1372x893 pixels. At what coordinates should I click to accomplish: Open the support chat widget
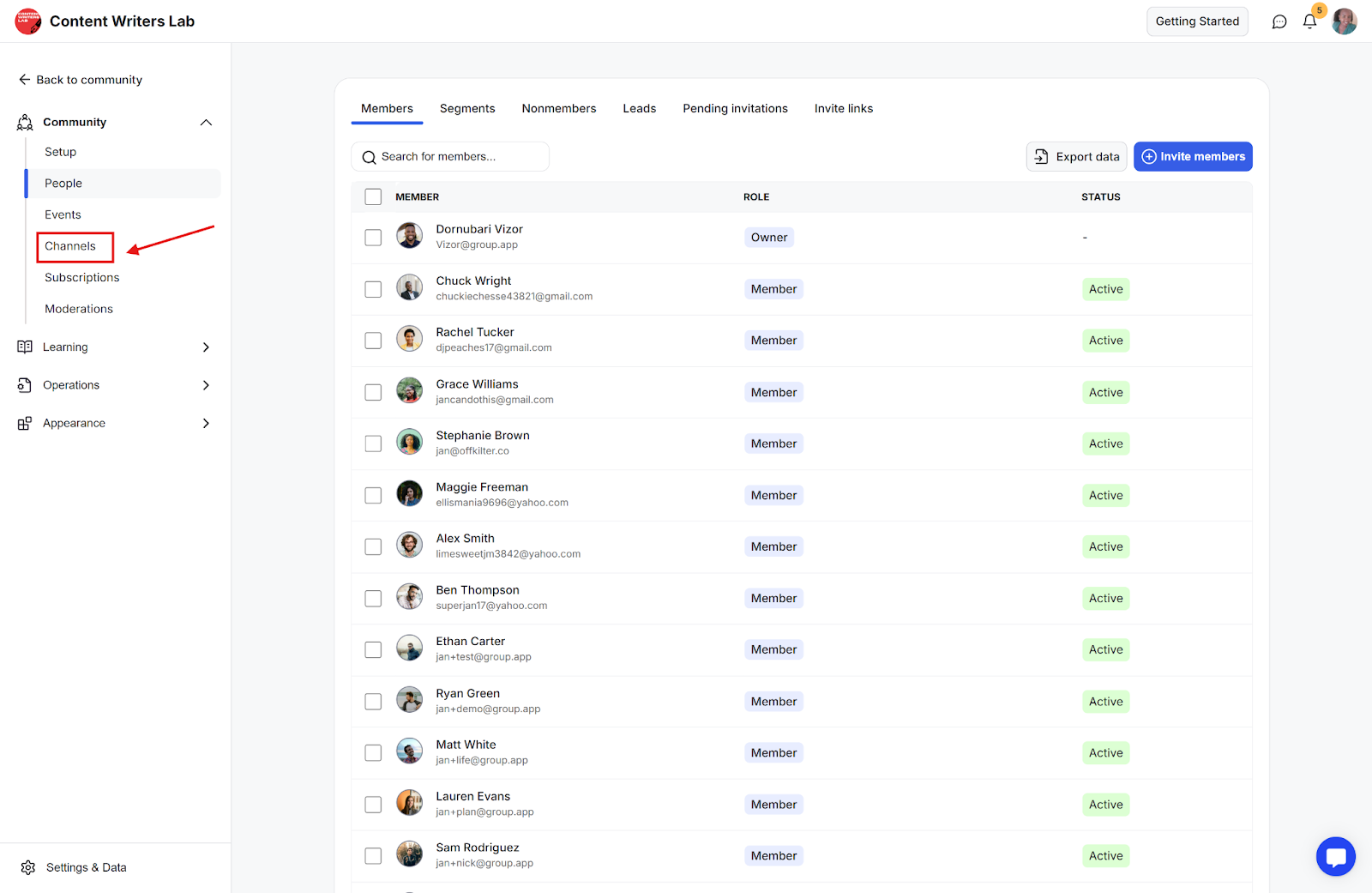pyautogui.click(x=1335, y=856)
